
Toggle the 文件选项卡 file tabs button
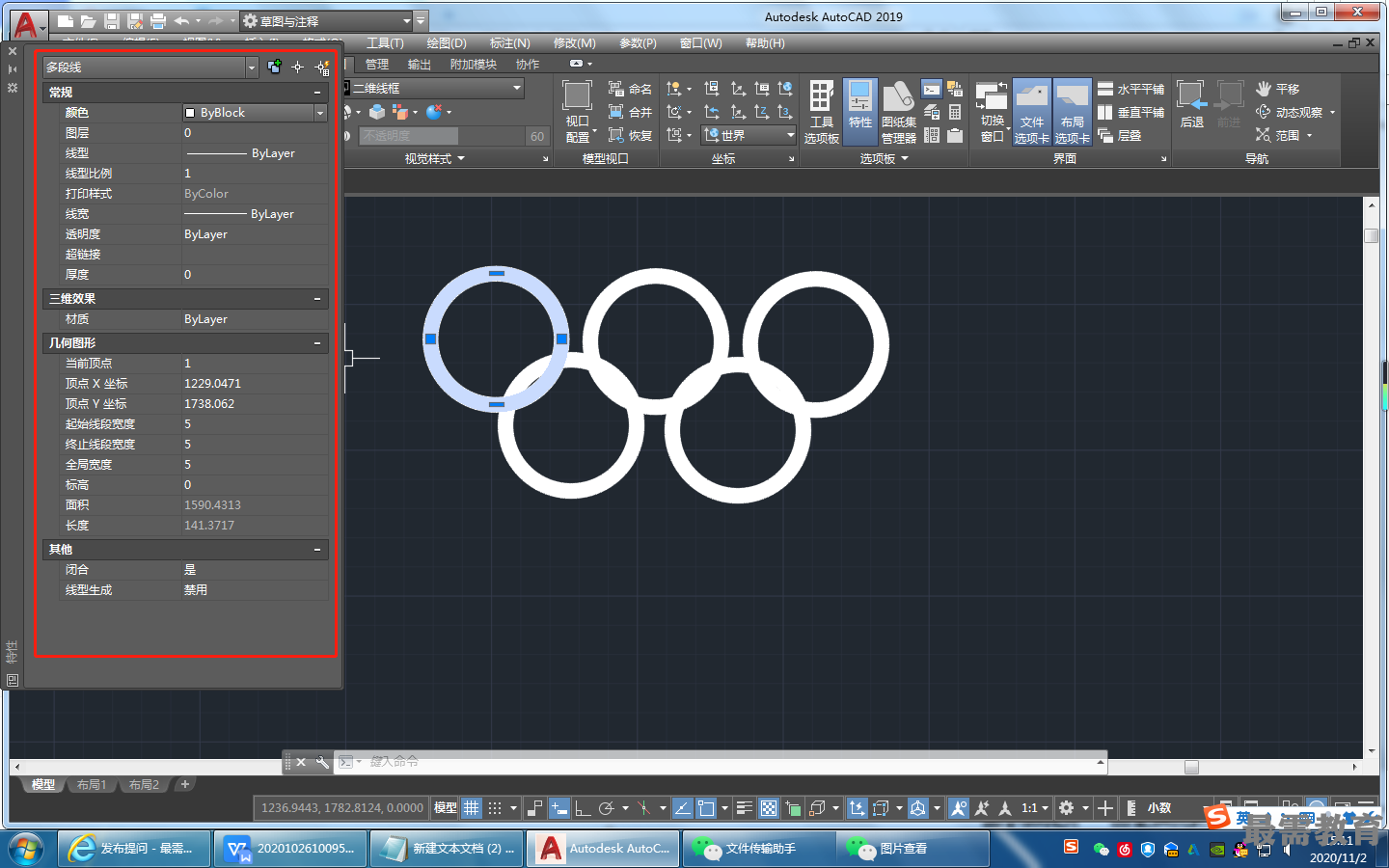click(1031, 113)
